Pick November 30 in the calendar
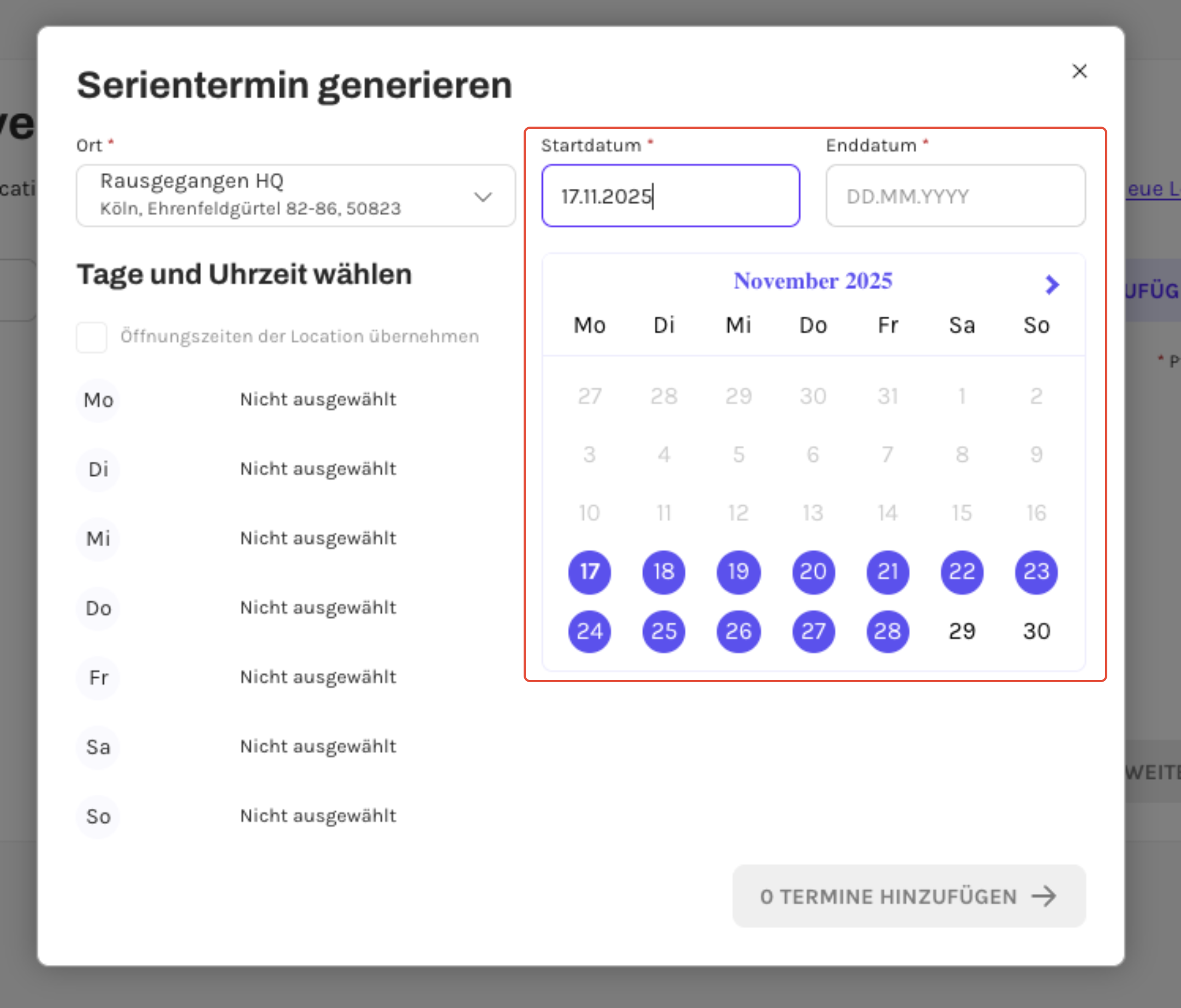The width and height of the screenshot is (1181, 1008). [1036, 631]
